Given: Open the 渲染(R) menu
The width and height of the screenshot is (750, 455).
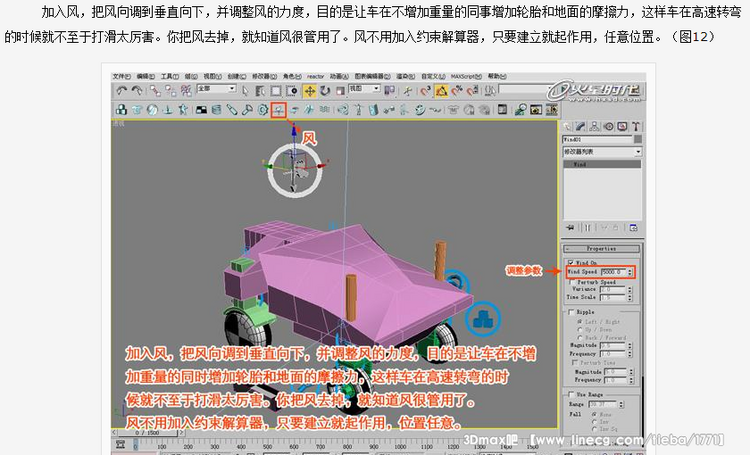Looking at the screenshot, I should [406, 77].
